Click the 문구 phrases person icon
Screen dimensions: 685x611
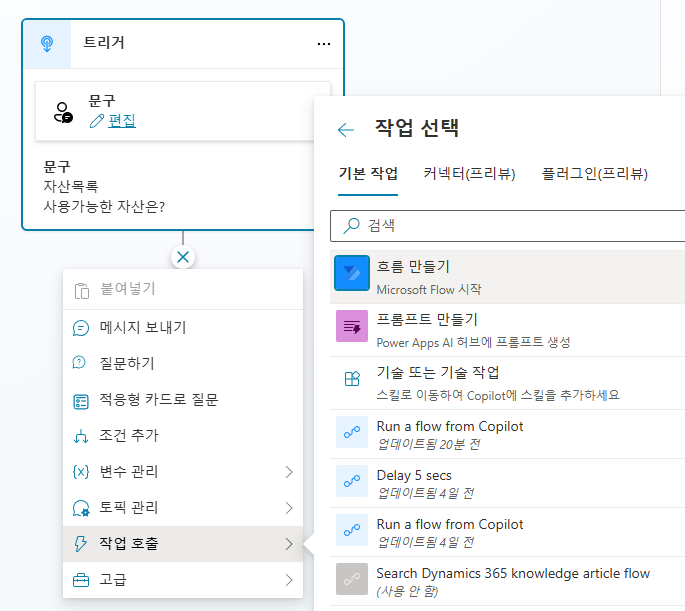click(x=64, y=111)
